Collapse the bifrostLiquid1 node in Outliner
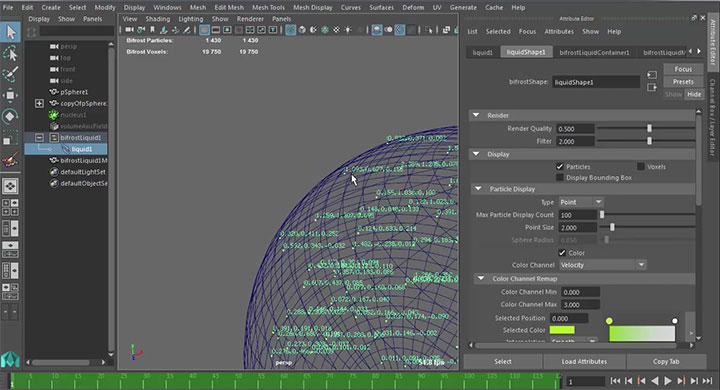Screen dimensions: 720x390 39,137
